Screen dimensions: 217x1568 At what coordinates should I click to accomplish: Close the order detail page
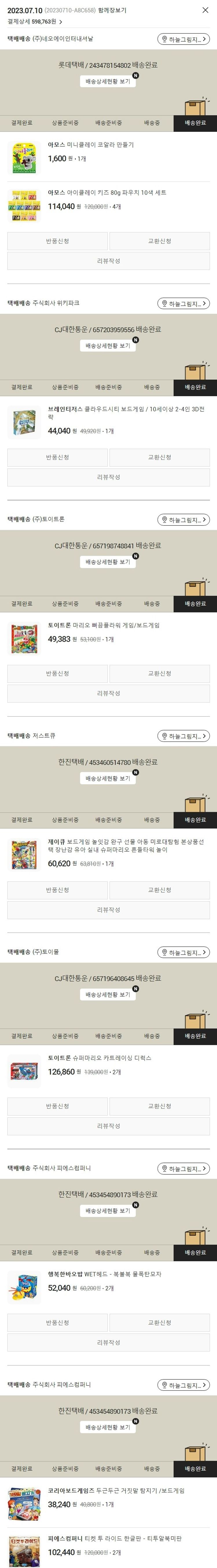[205, 10]
